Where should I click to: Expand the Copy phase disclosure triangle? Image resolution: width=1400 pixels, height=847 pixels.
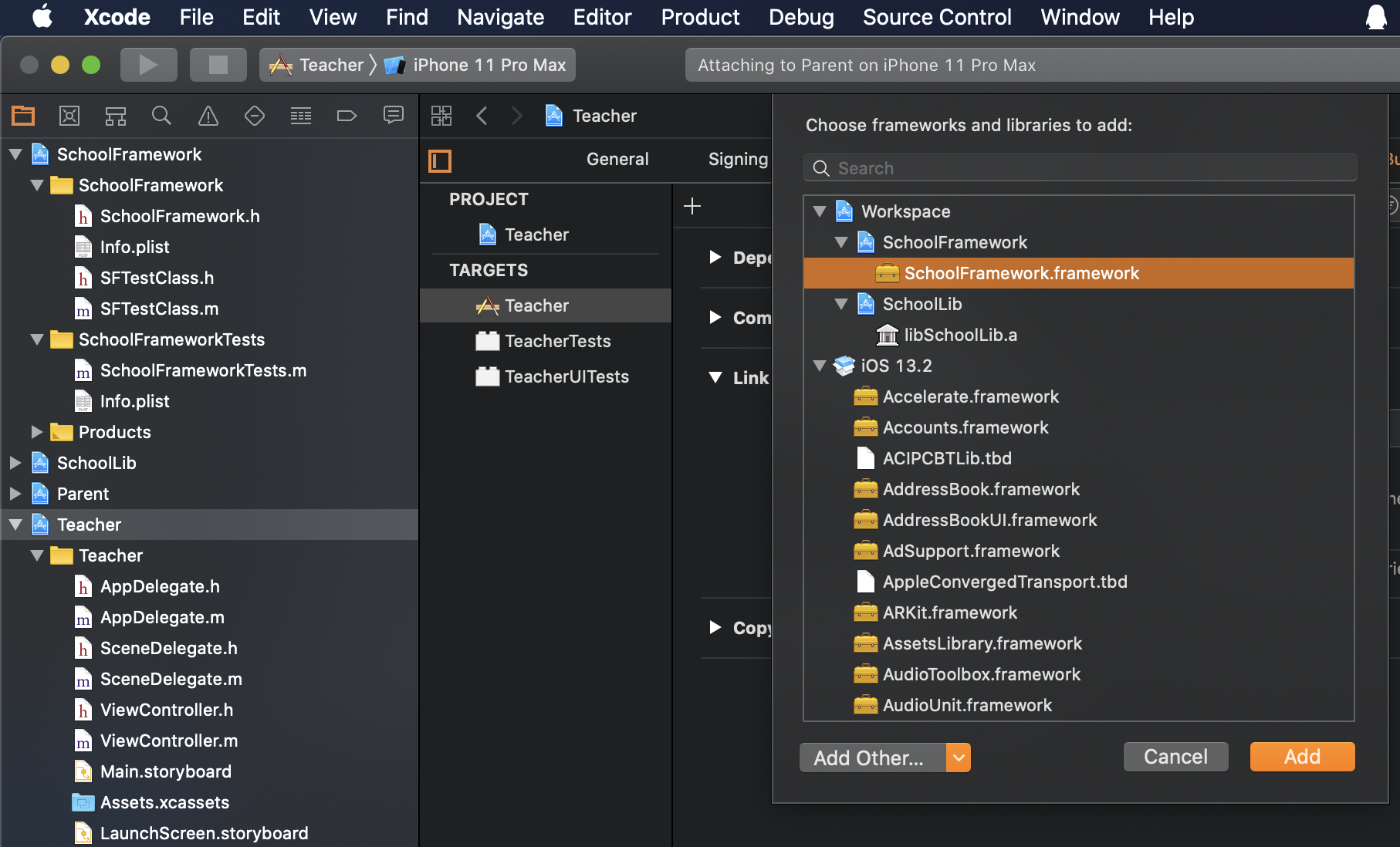[715, 627]
